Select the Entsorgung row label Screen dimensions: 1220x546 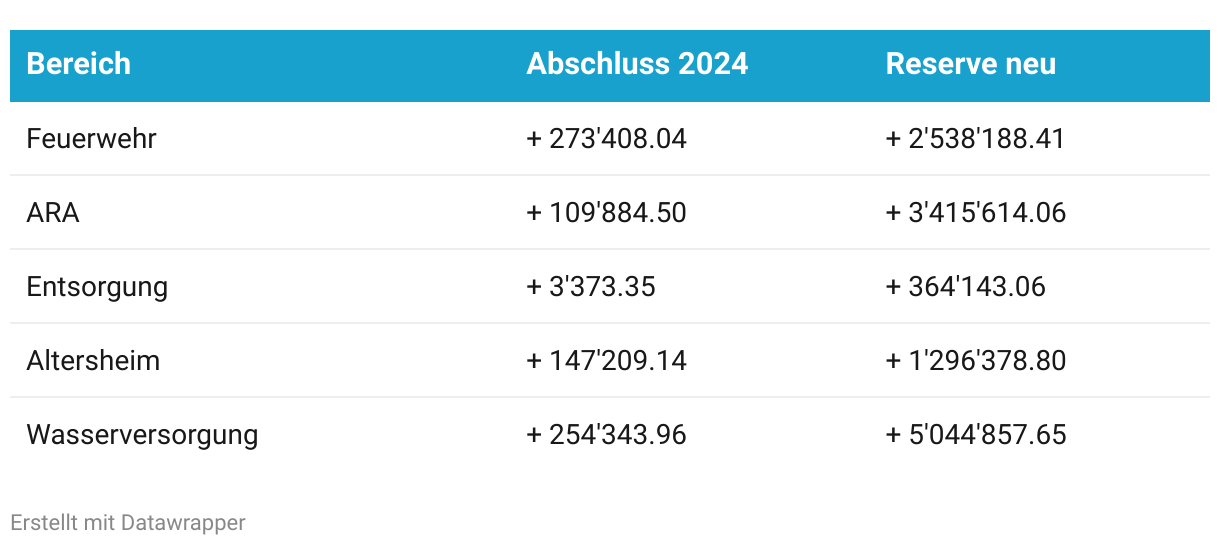pos(97,287)
